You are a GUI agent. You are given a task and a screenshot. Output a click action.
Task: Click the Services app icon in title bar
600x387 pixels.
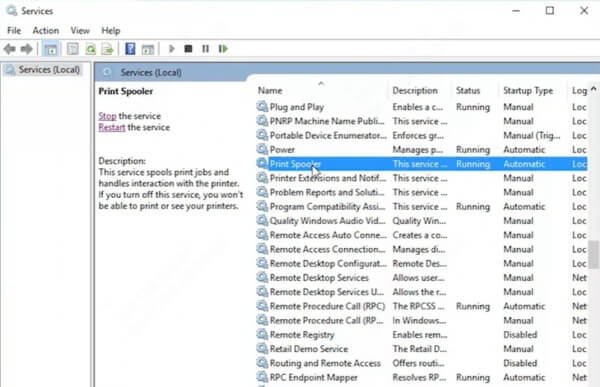tap(11, 11)
